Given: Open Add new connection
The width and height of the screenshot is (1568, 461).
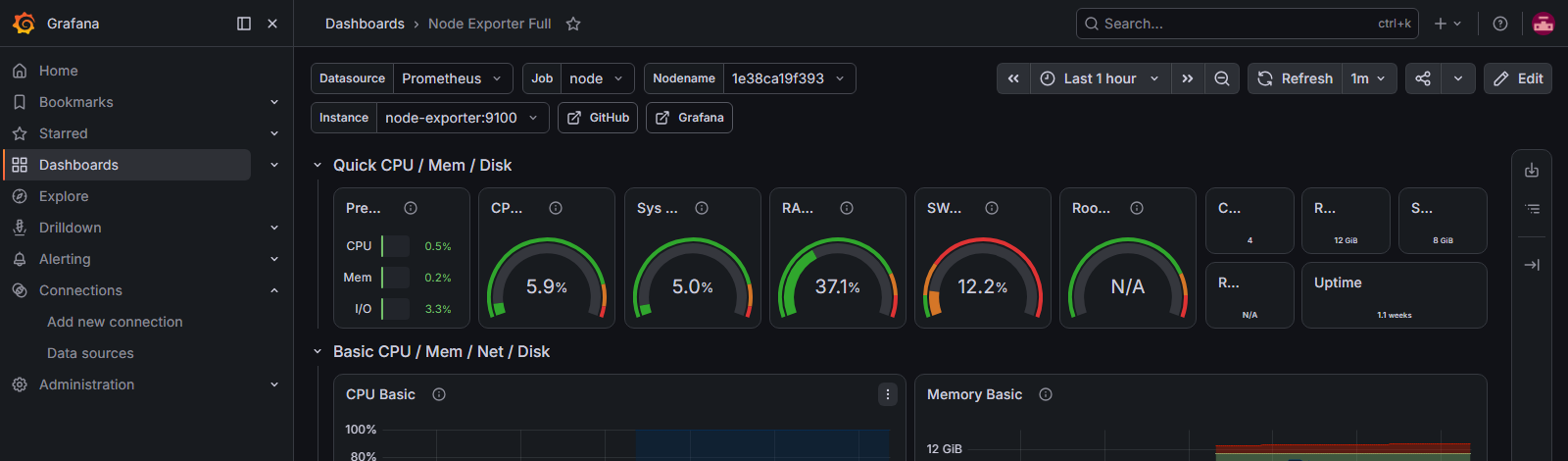Looking at the screenshot, I should 115,322.
